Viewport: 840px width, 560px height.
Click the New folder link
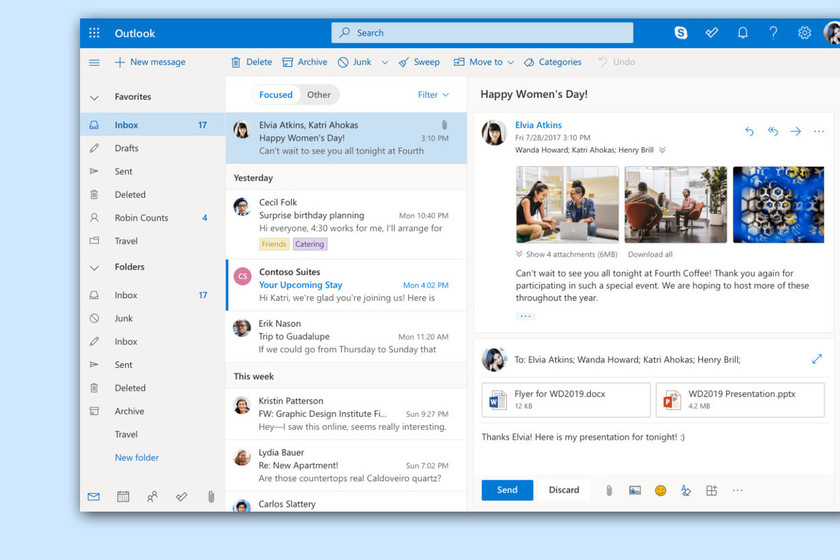[137, 458]
